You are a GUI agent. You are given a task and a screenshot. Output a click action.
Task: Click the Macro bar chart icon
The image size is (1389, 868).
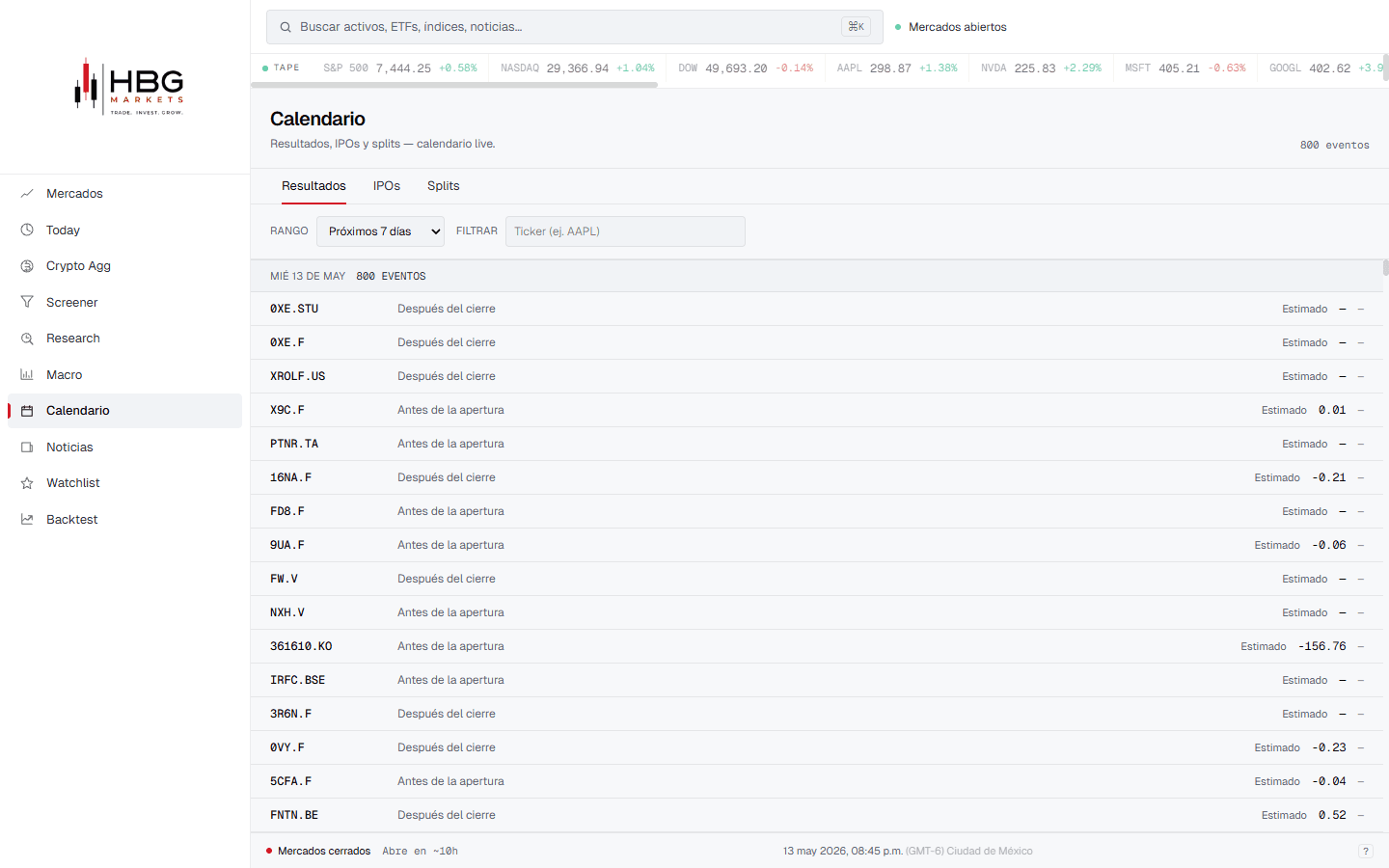27,374
